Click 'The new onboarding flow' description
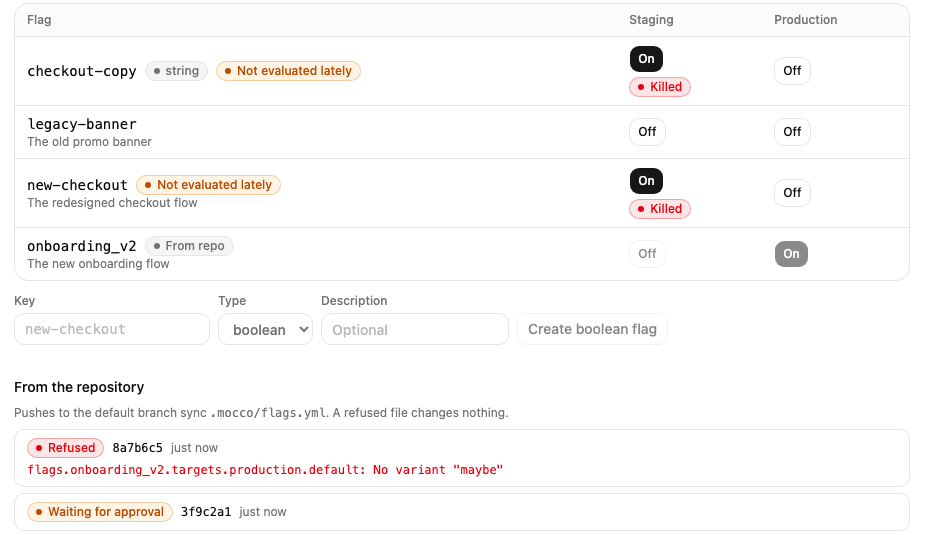925x535 pixels. tap(98, 264)
